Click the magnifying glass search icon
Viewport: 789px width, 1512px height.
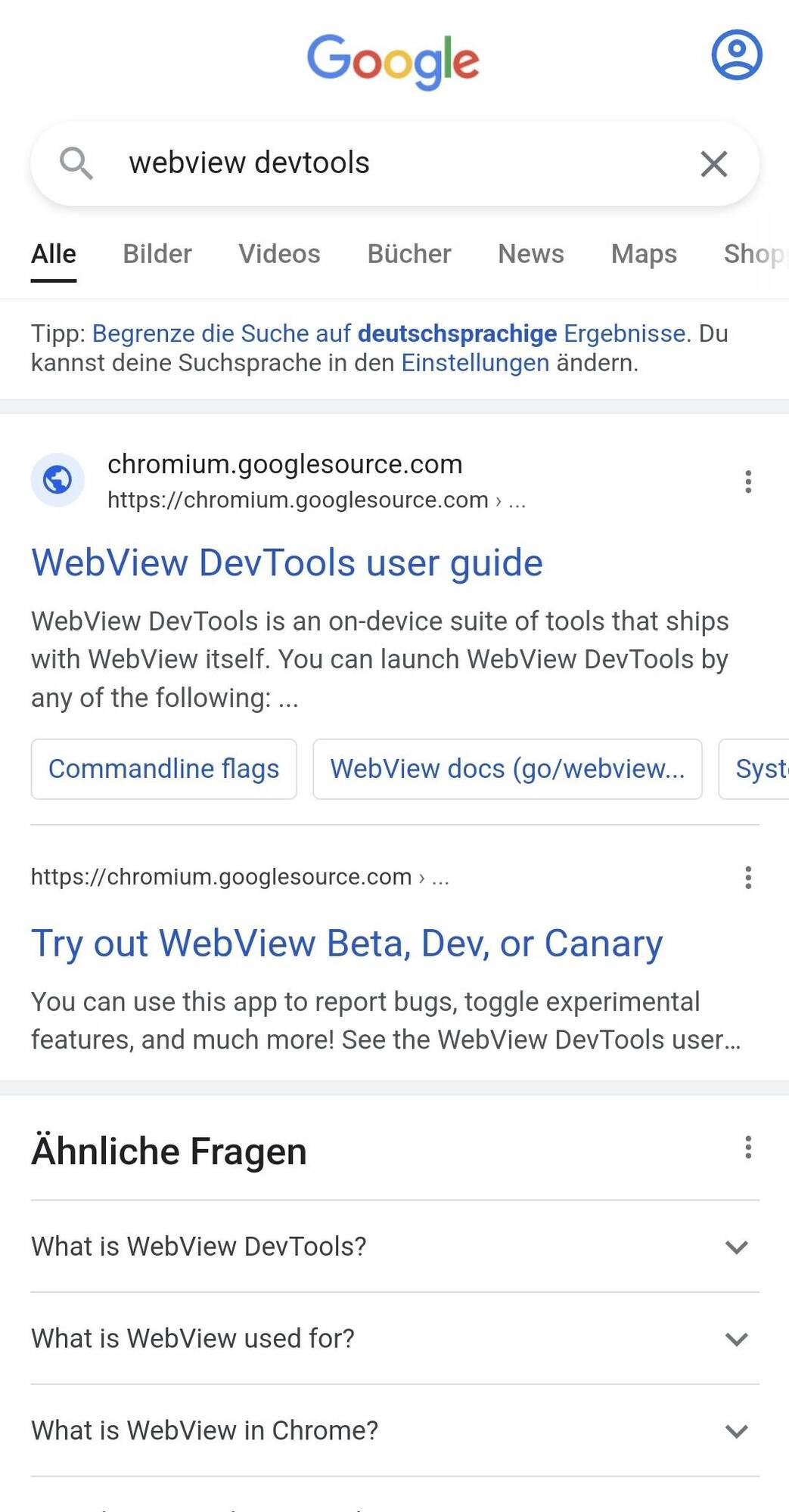point(76,163)
